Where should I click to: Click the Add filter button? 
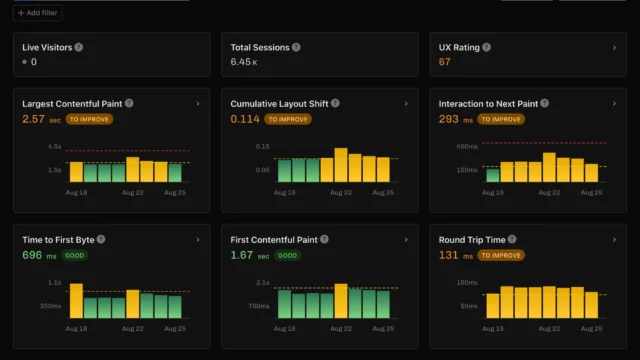point(38,13)
